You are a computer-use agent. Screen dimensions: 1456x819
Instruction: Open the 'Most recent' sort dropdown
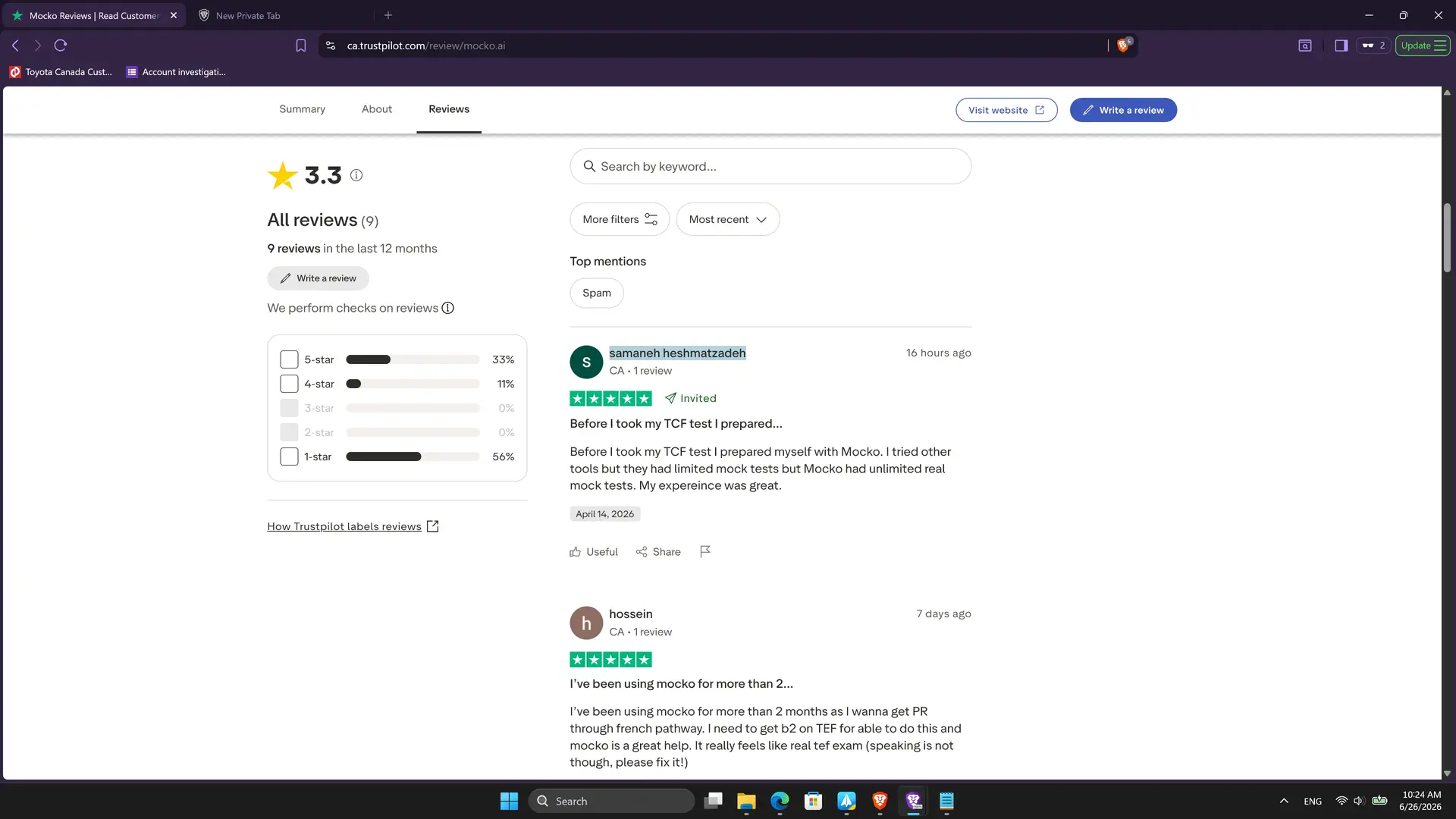[x=727, y=219]
